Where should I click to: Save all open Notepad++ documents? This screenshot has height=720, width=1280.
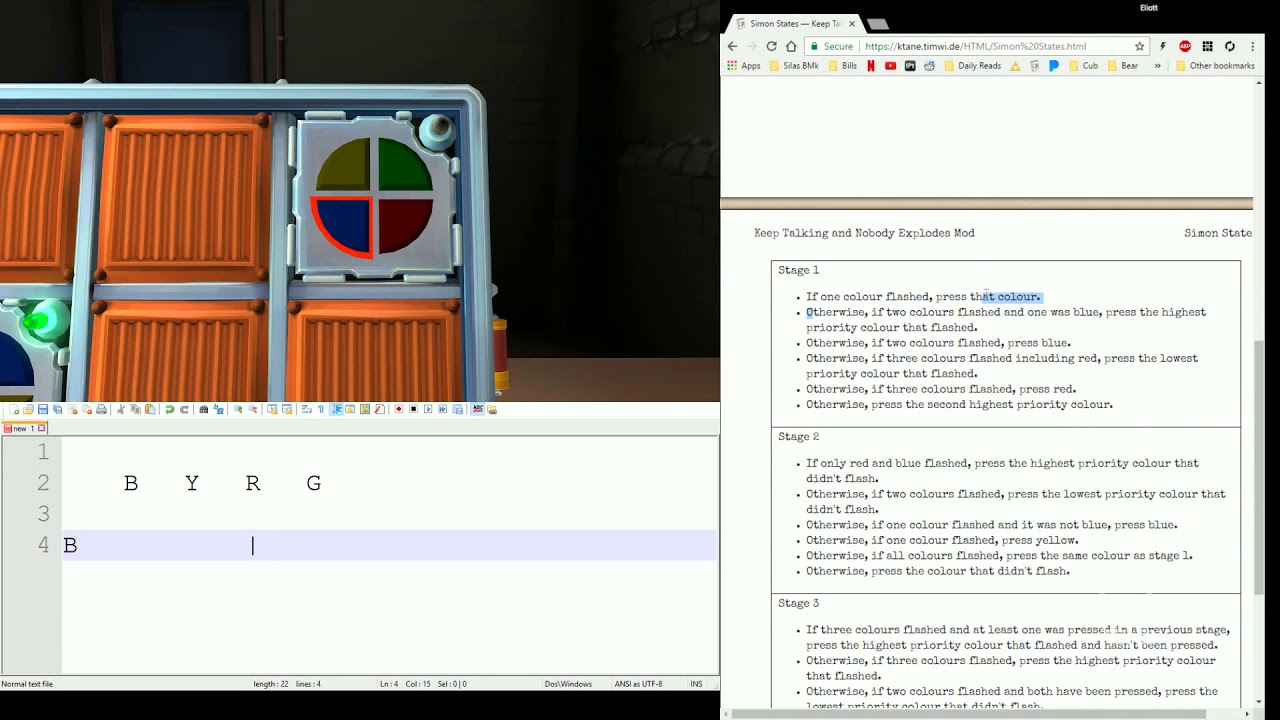coord(57,409)
